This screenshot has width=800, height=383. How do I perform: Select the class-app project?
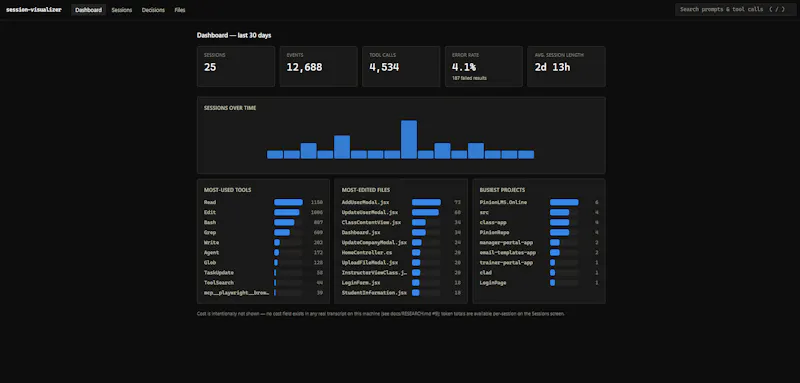coord(493,222)
